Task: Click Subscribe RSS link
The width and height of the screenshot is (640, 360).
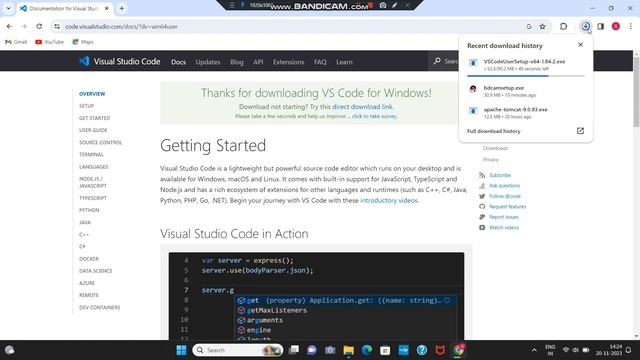Action: pyautogui.click(x=500, y=175)
